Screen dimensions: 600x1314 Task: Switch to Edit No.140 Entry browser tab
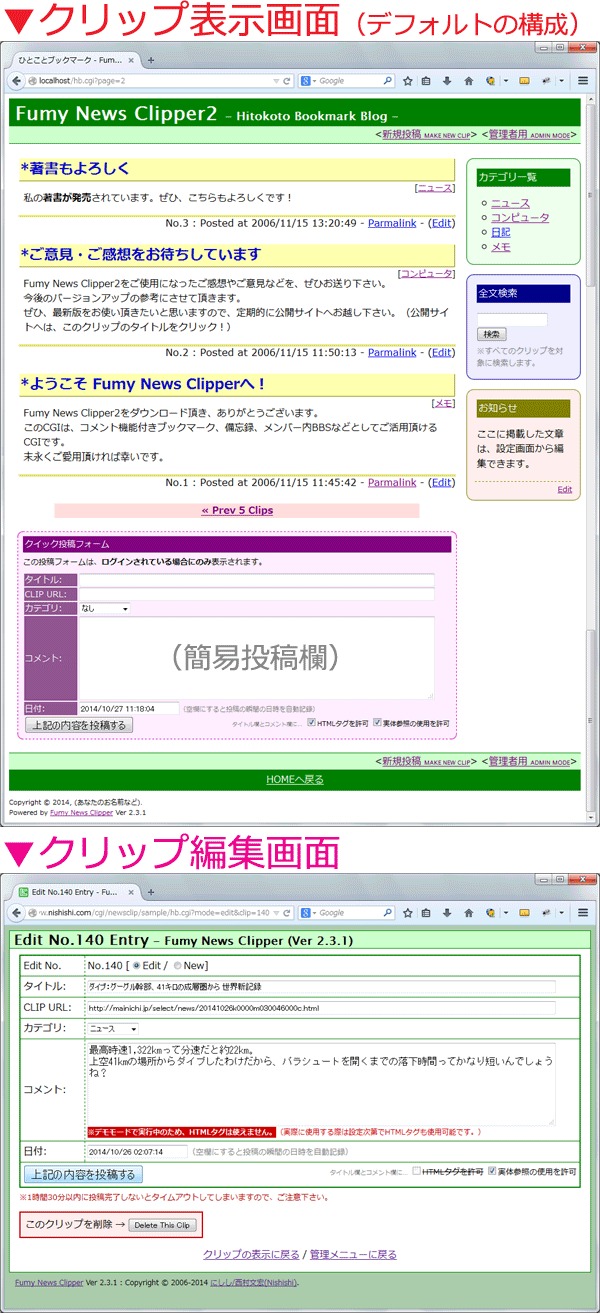(x=75, y=891)
